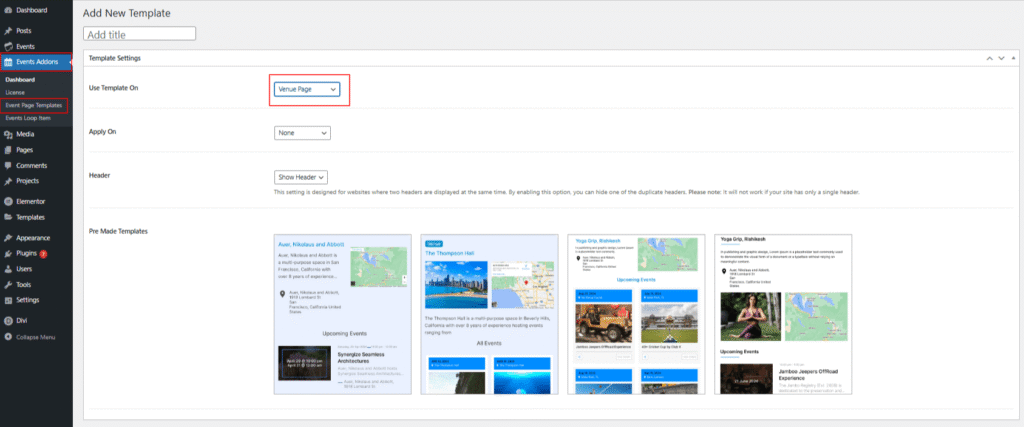Open the Venue Page dropdown

(x=307, y=89)
